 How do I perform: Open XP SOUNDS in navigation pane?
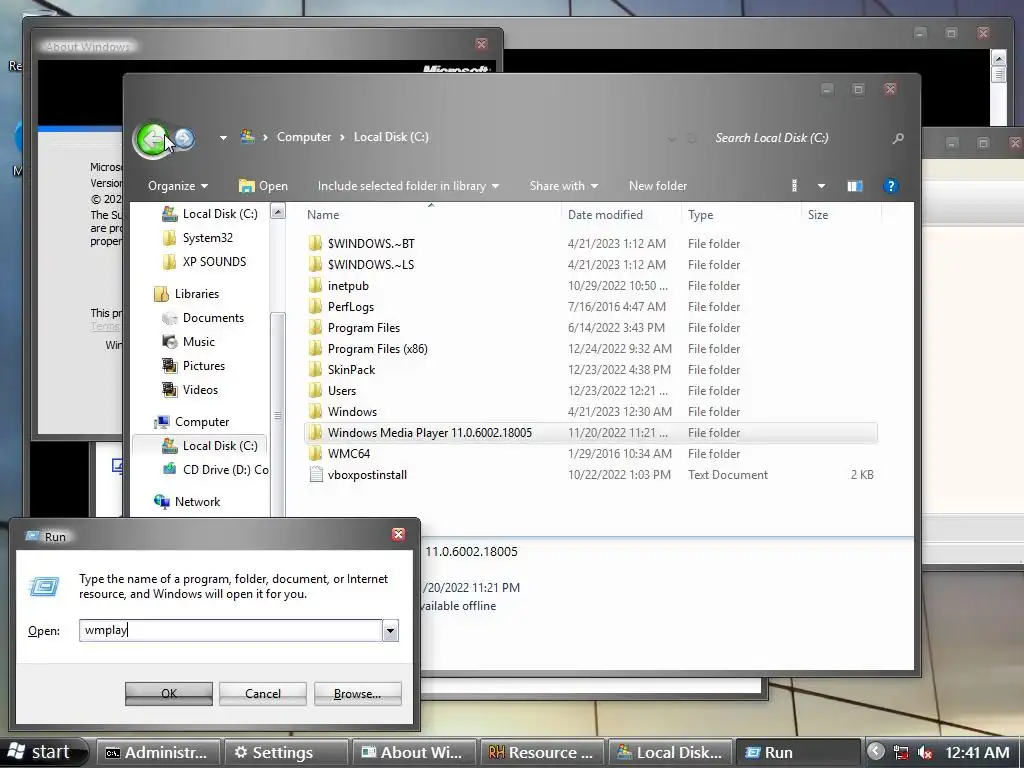[x=214, y=262]
